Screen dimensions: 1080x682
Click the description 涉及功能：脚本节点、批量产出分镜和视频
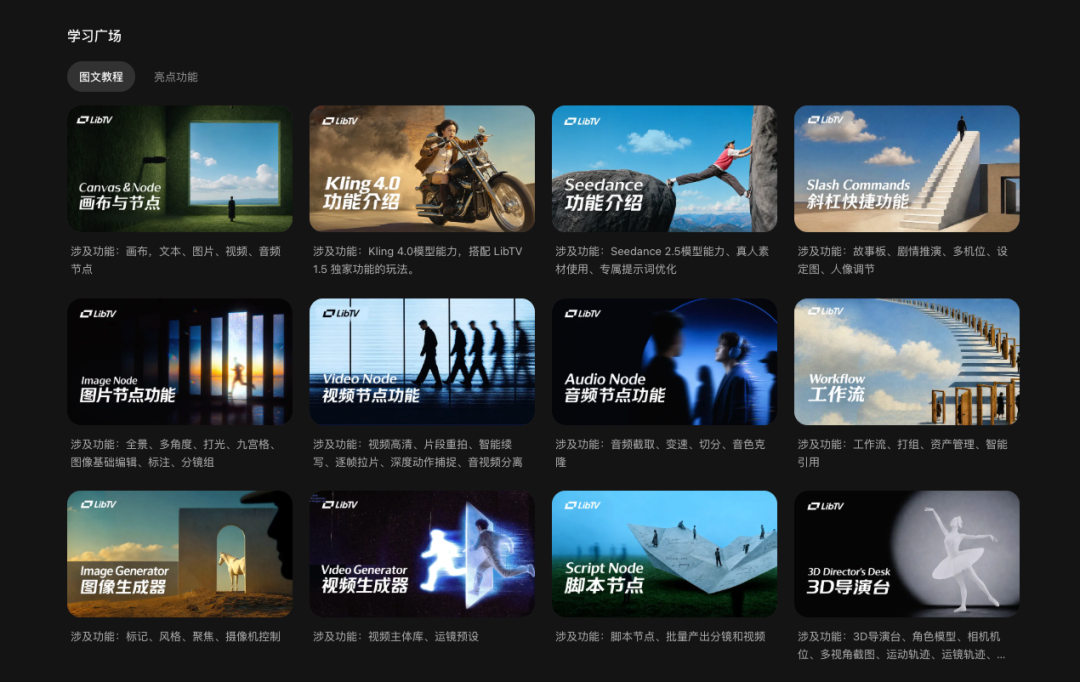tap(661, 637)
